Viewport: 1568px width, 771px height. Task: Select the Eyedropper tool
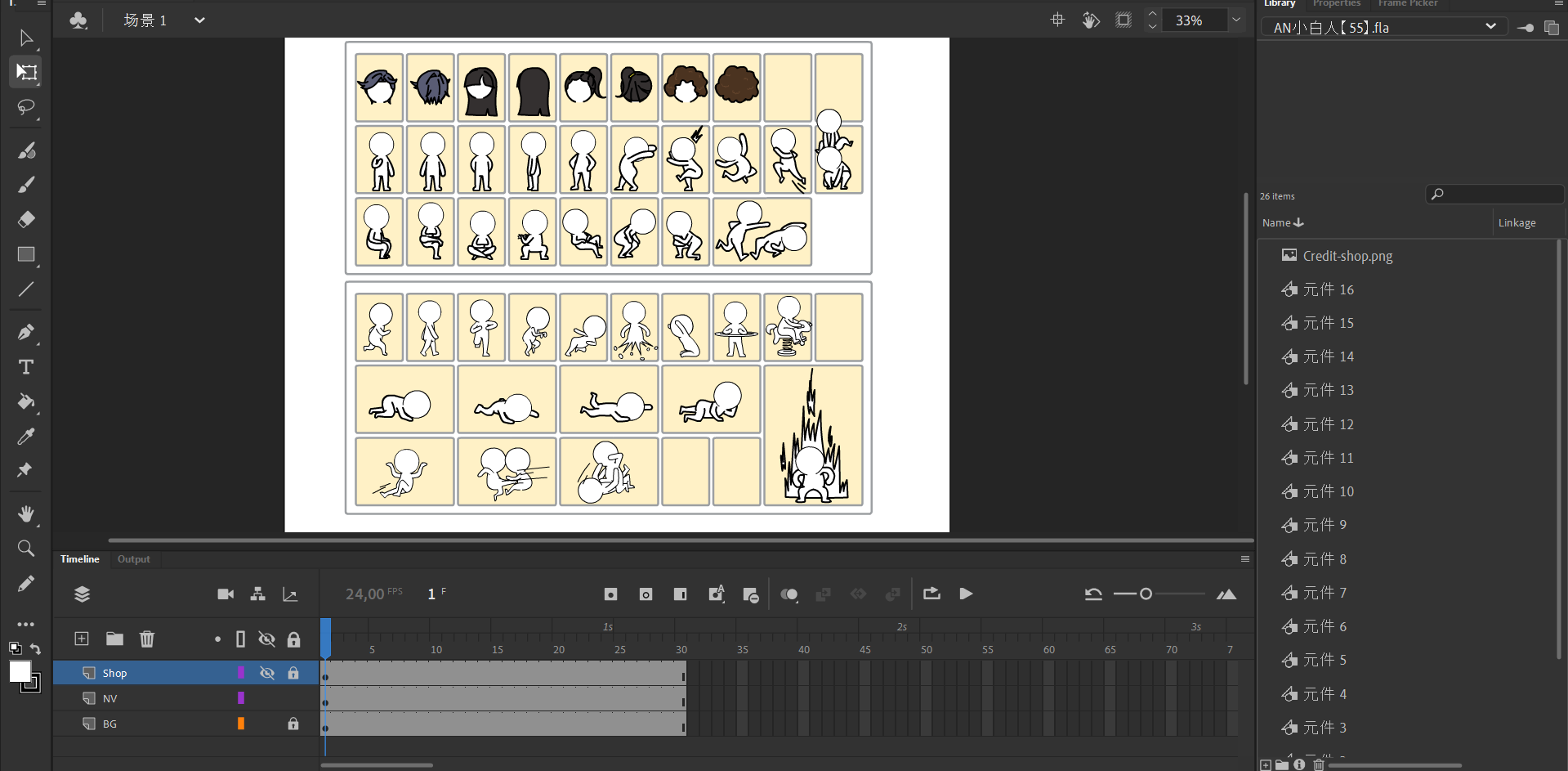(26, 437)
